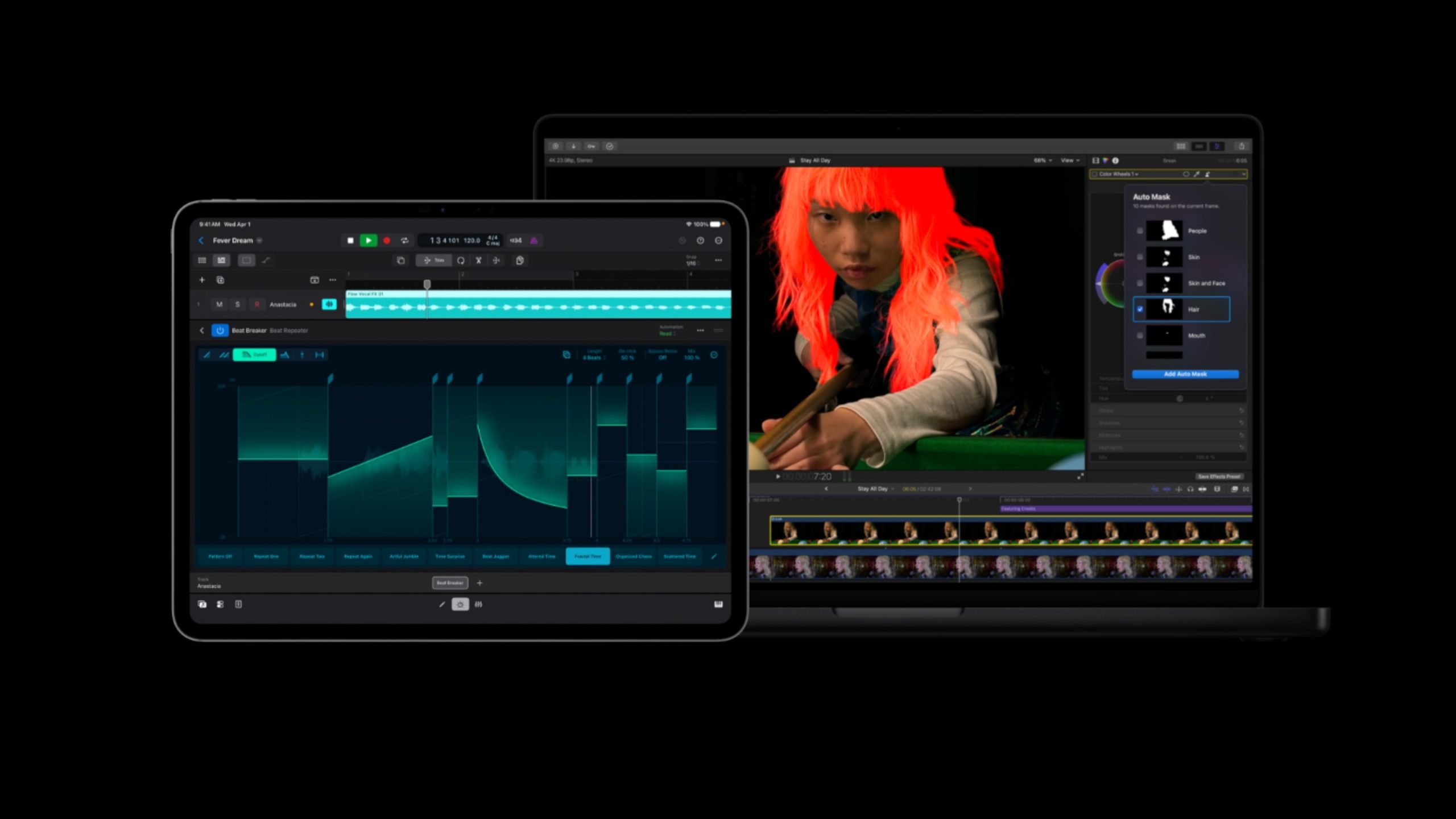Enable the Skin auto mask checkbox
The height and width of the screenshot is (819, 1456).
pos(1140,257)
